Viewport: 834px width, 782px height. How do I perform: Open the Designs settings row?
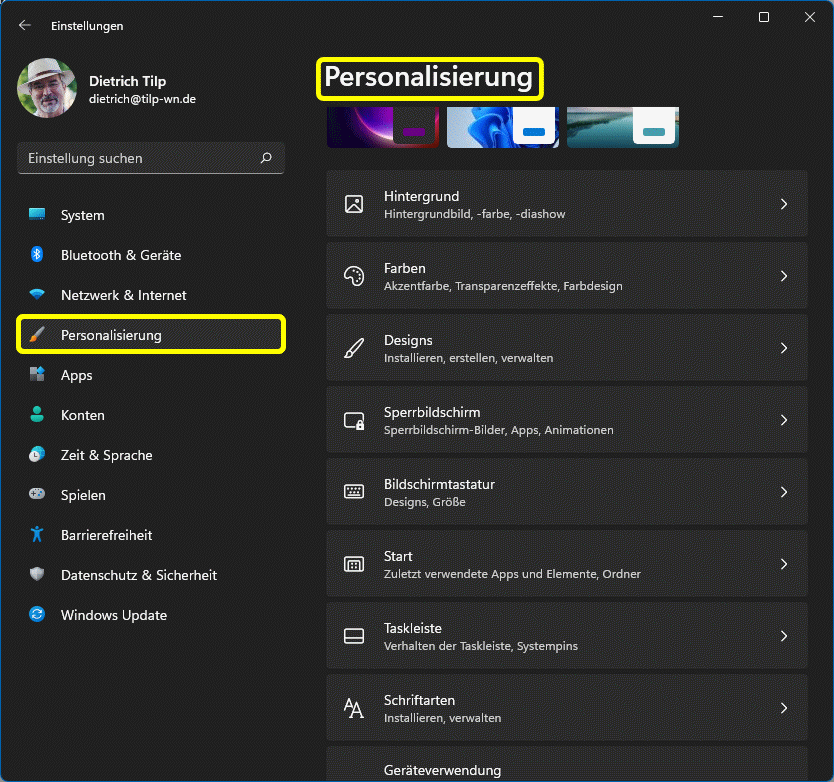pyautogui.click(x=566, y=349)
